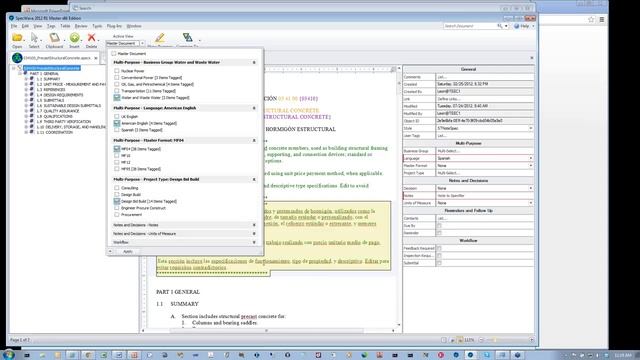Open the Clipboard tool
640x360 pixels.
tap(54, 38)
